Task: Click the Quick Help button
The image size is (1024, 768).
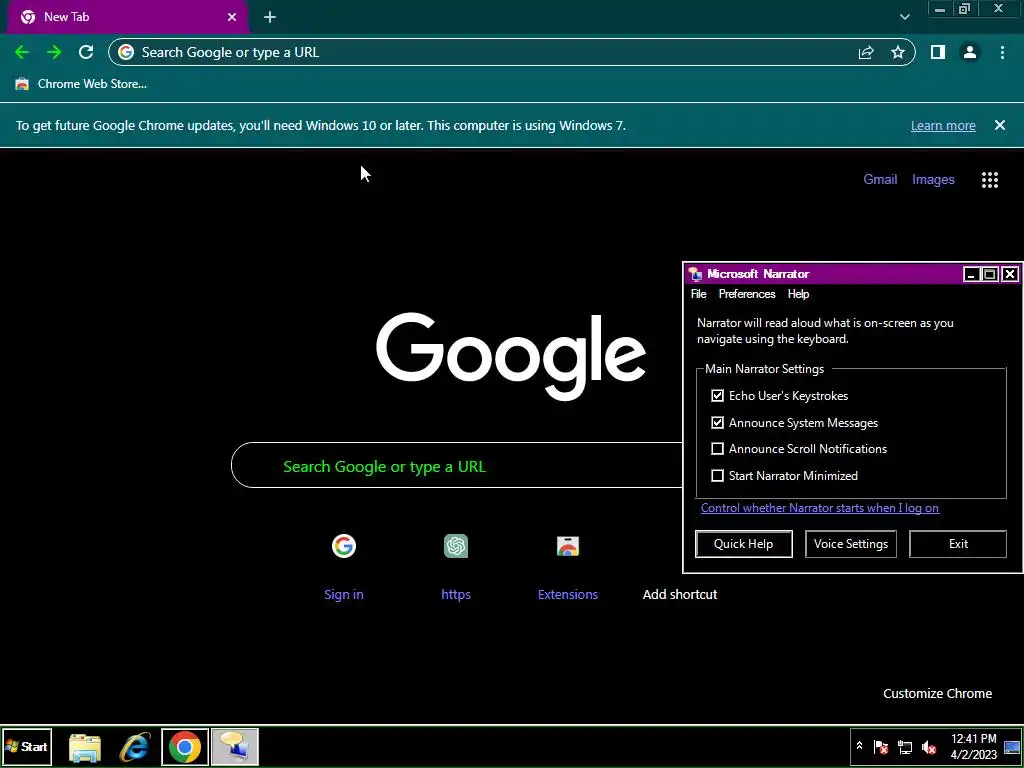Action: pyautogui.click(x=743, y=544)
